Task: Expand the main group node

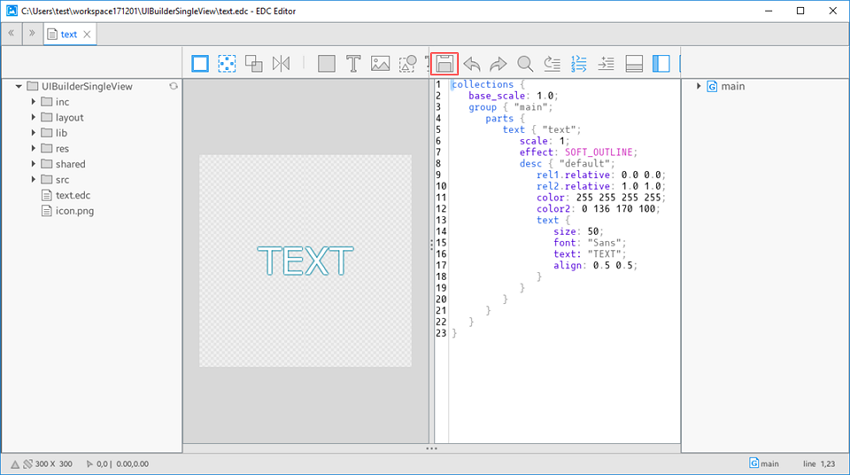Action: click(x=697, y=87)
